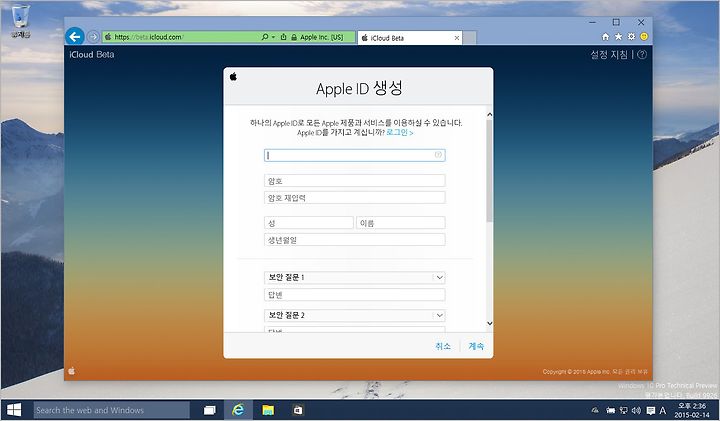Expand the address bar autocomplete dropdown arrow
720x421 pixels.
point(273,37)
